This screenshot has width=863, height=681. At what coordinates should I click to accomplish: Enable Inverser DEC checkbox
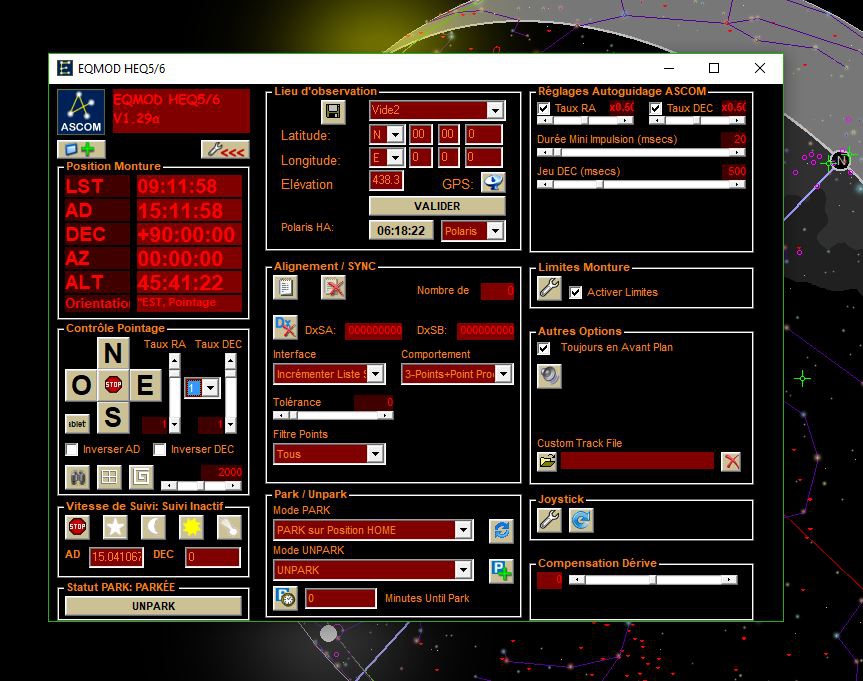coord(160,449)
